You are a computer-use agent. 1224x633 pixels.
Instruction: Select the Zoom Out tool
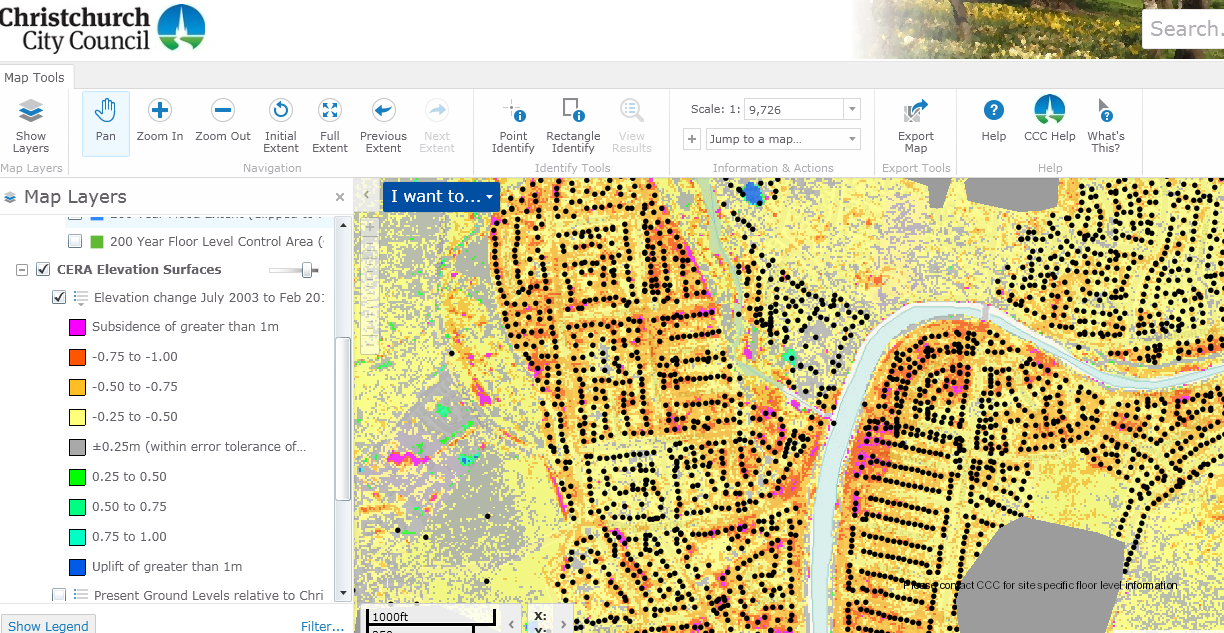(223, 121)
